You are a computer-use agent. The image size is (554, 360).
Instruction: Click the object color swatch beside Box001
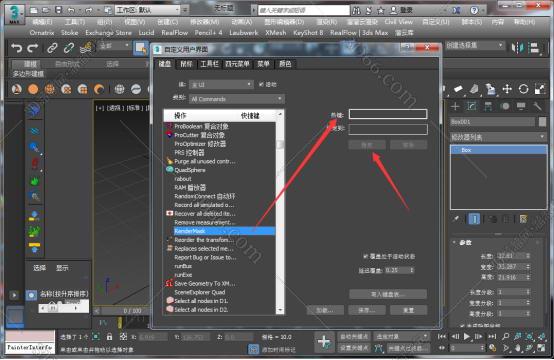[542, 122]
